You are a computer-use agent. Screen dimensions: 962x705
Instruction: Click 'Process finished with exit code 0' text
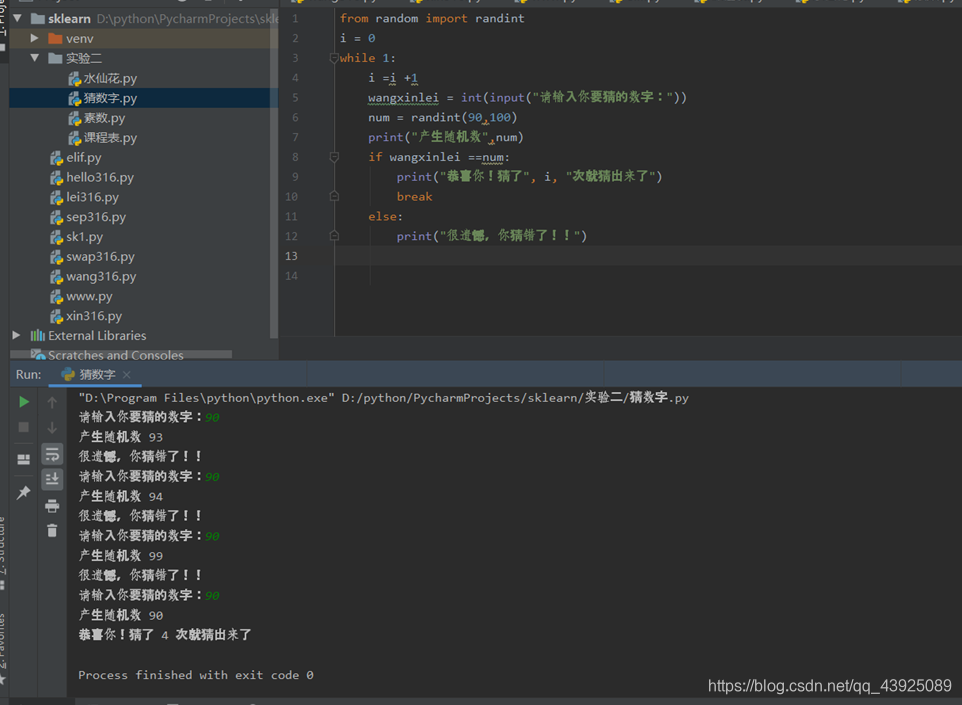point(196,675)
